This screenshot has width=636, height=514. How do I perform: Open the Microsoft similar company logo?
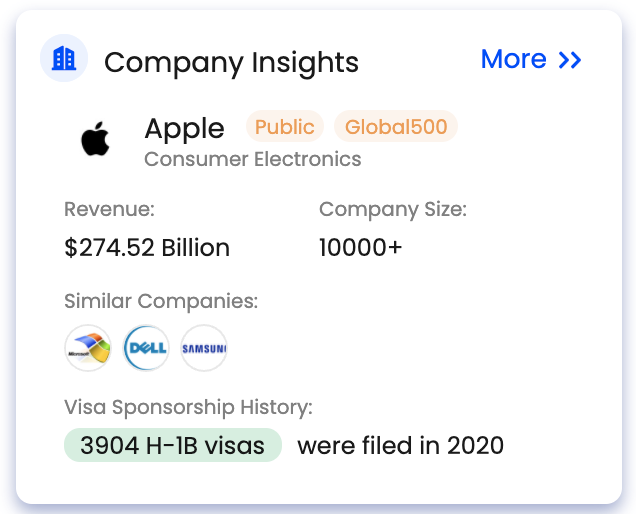88,349
